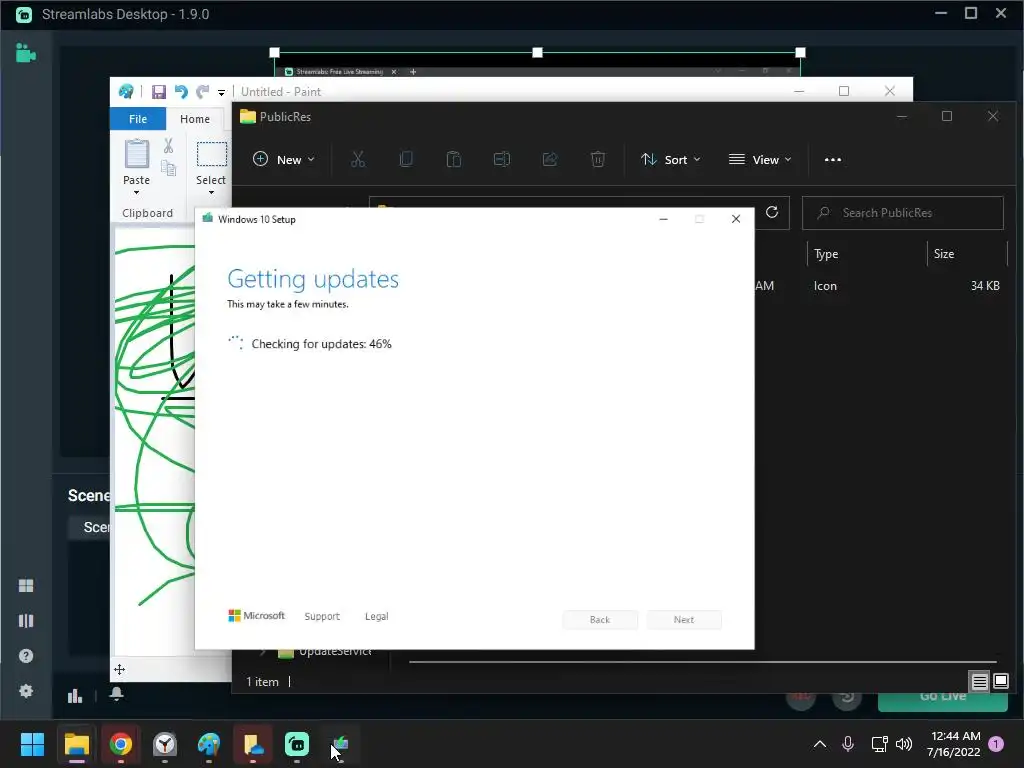The width and height of the screenshot is (1024, 768).
Task: Open the Streamlabs editor camera icon
Action: pyautogui.click(x=25, y=54)
